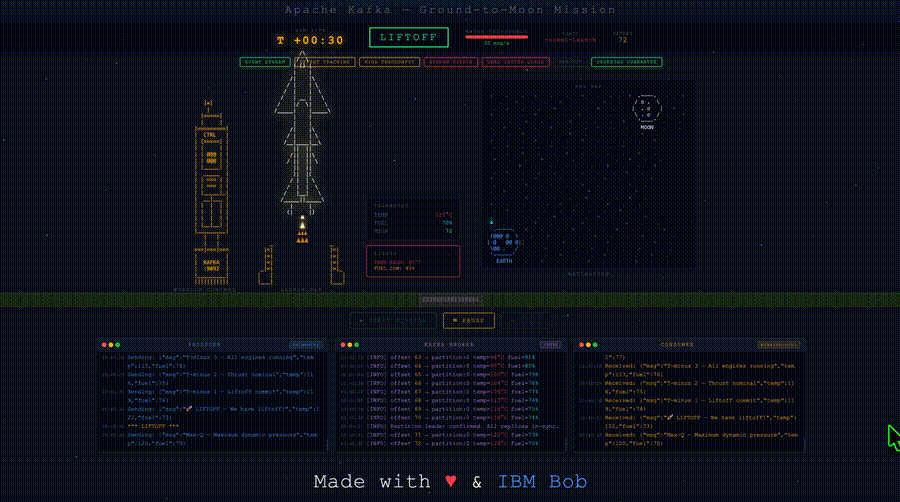Click red close dot on Producer window
The image size is (900, 502).
pos(104,345)
